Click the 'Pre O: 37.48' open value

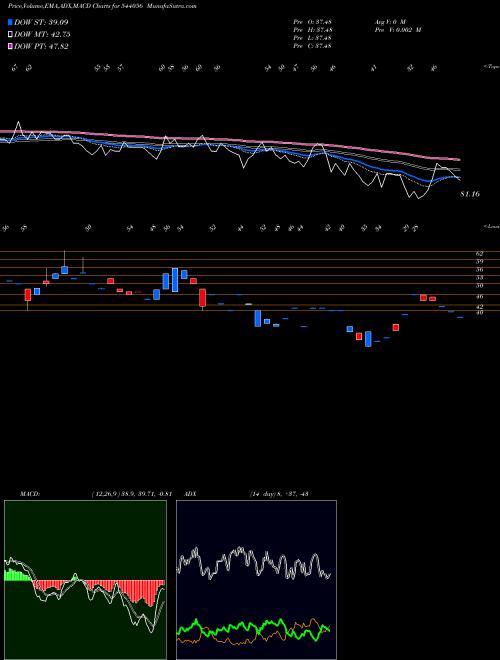313,22
